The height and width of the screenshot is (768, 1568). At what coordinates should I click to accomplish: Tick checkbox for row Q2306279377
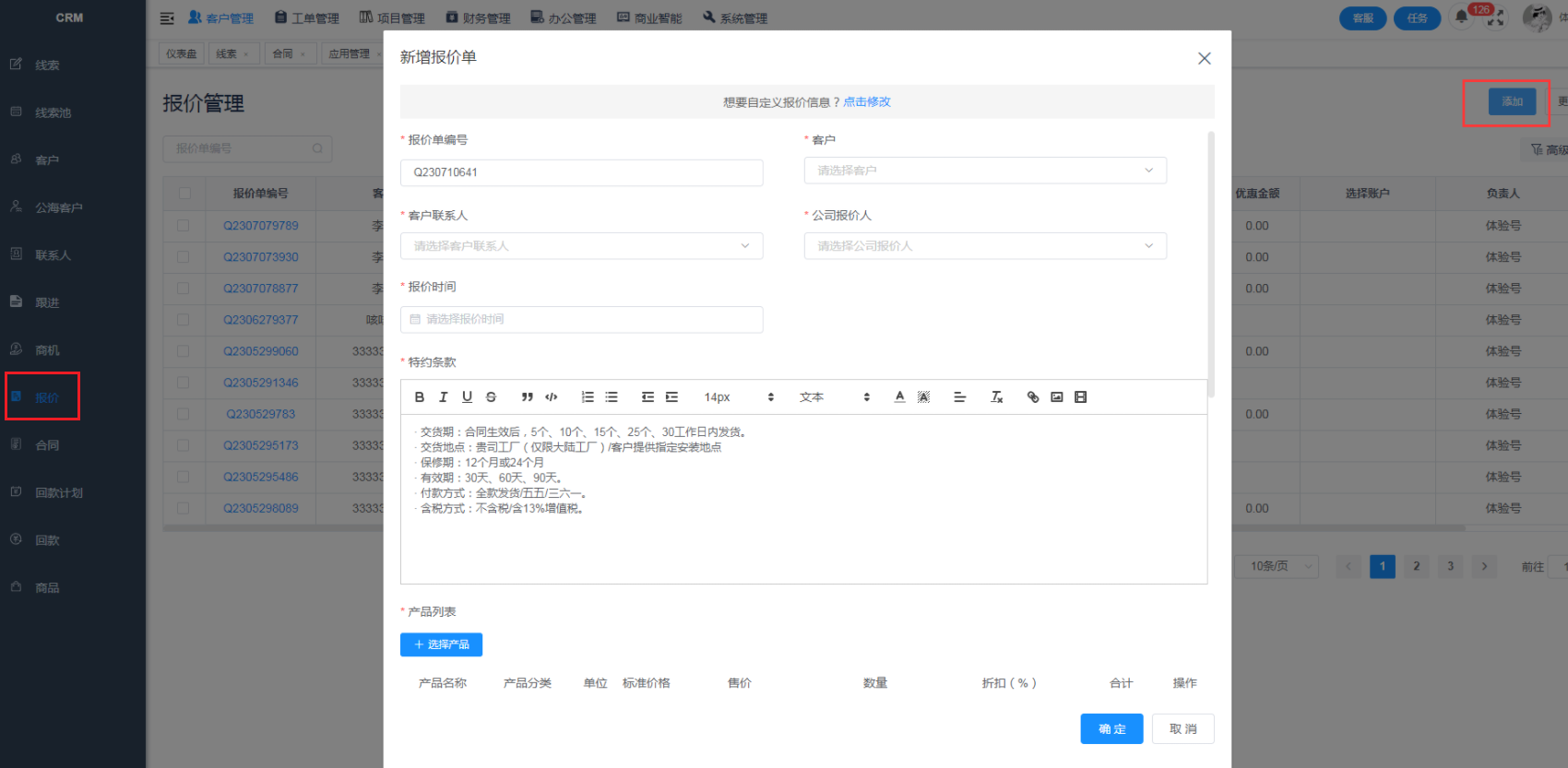pos(184,320)
